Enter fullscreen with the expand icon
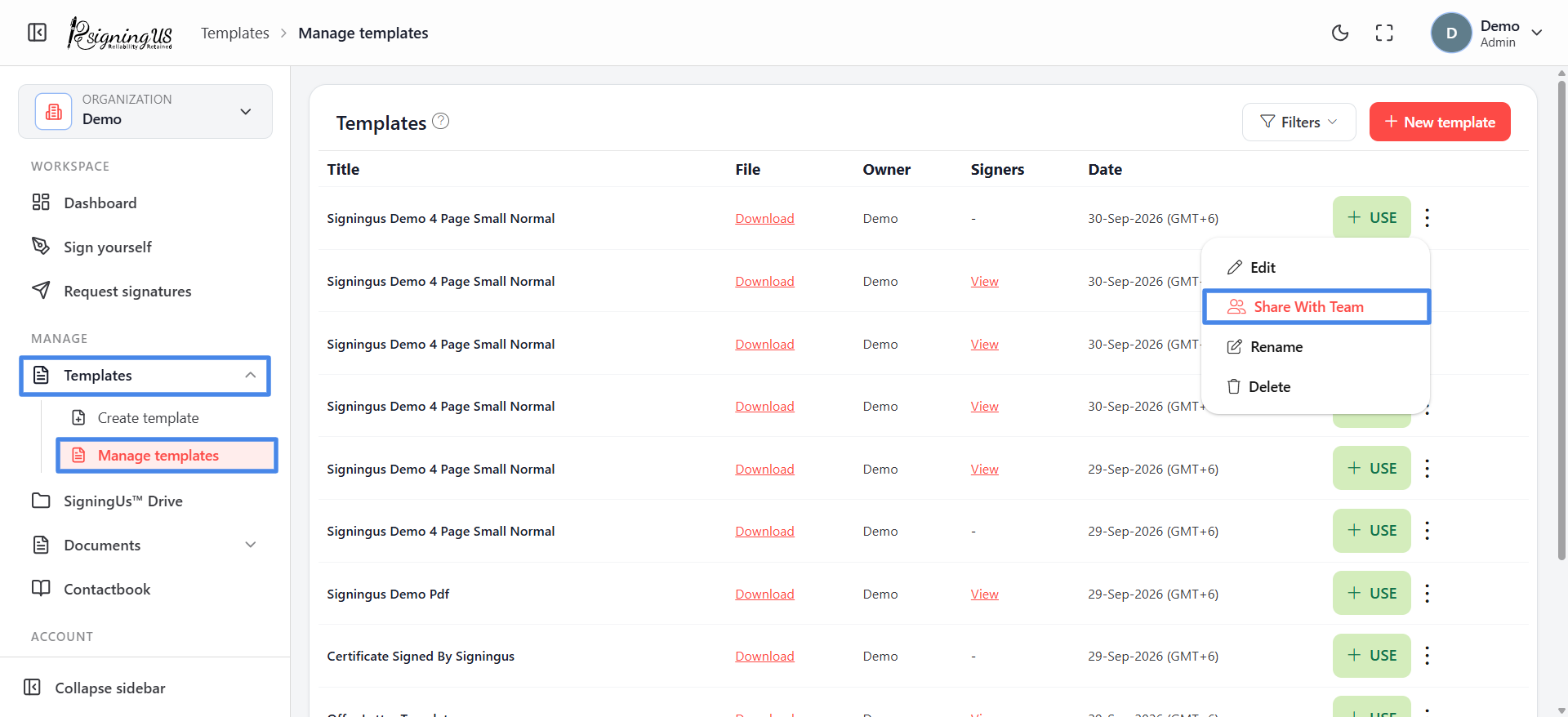 pos(1384,33)
